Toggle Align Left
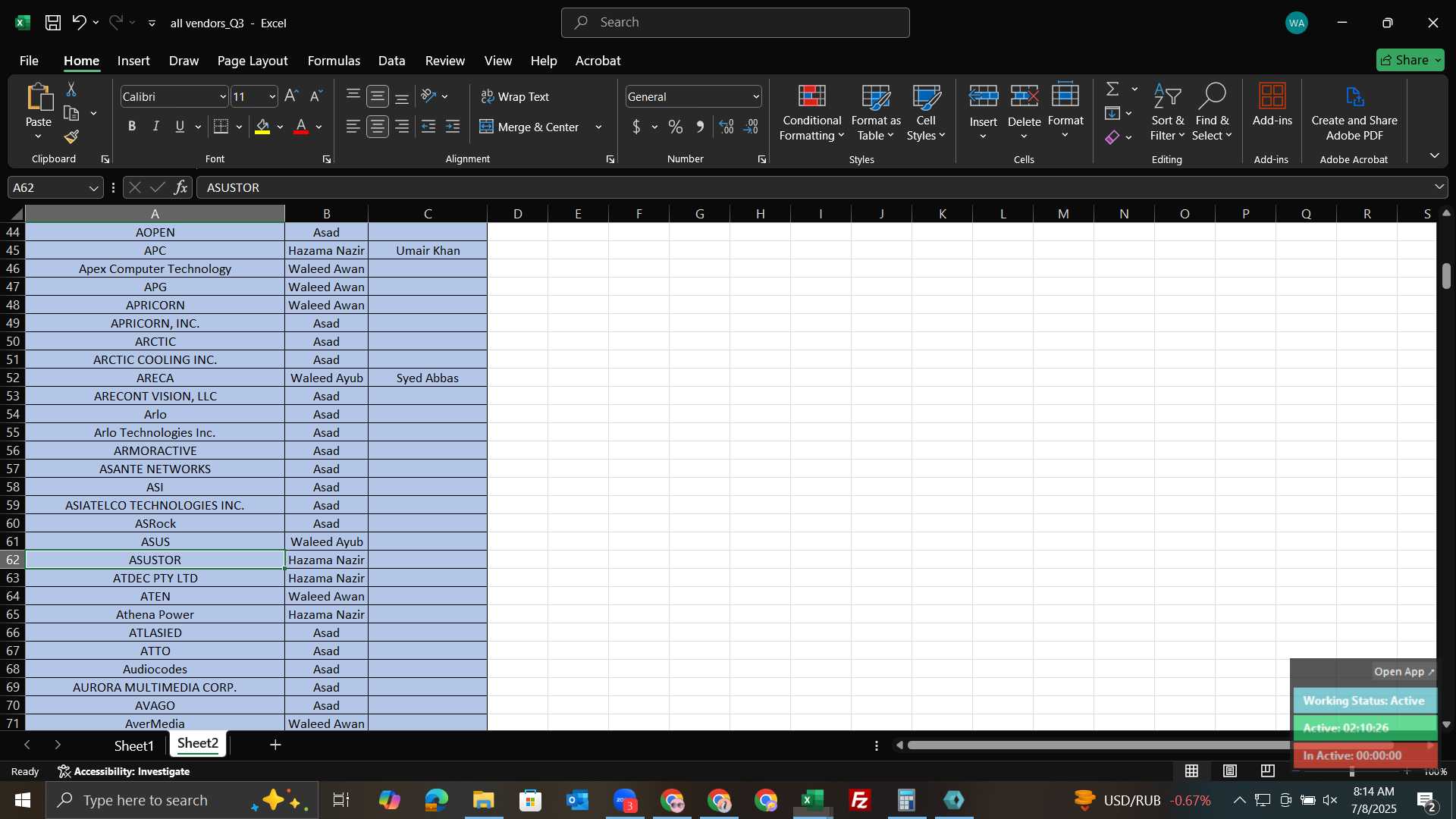The height and width of the screenshot is (819, 1456). tap(353, 127)
